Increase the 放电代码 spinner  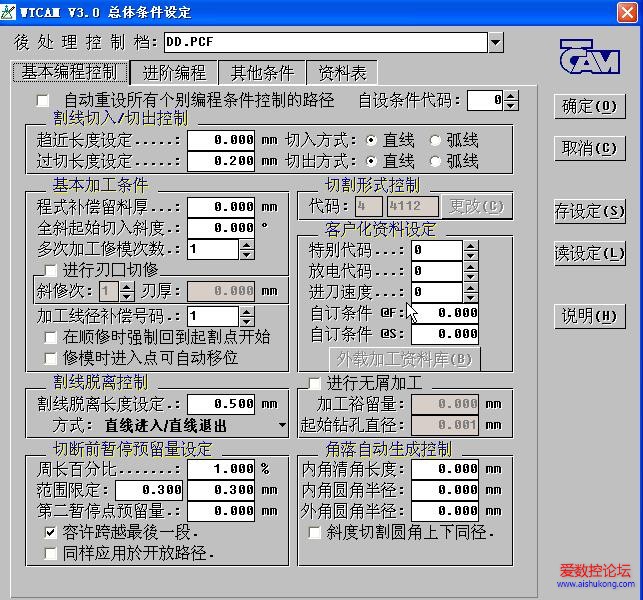coord(471,266)
